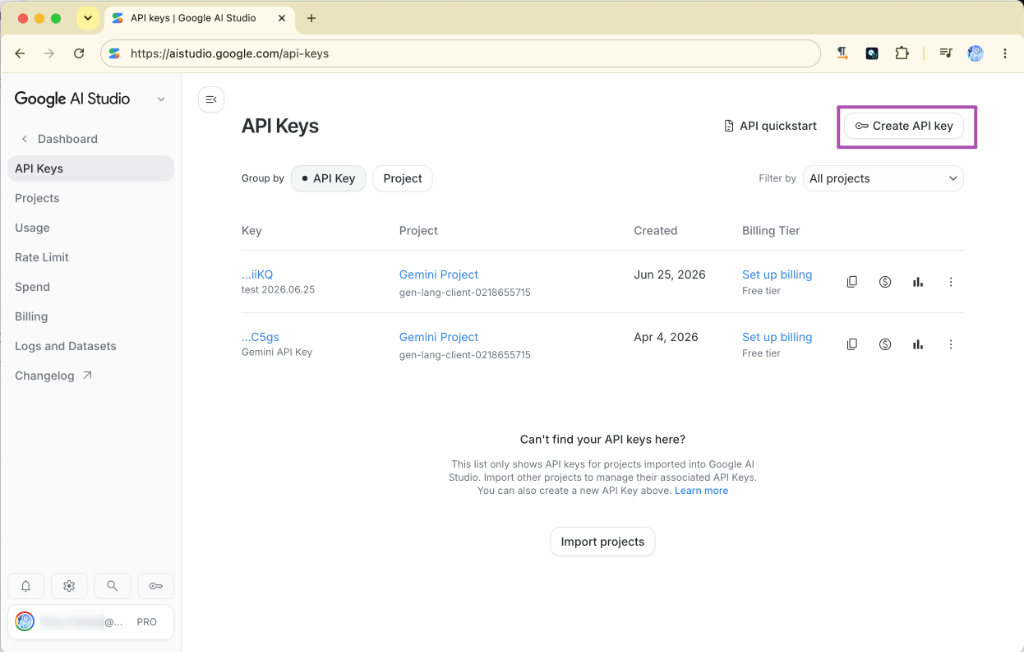
Task: Set up billing for the ...iiKQ key
Action: click(776, 274)
